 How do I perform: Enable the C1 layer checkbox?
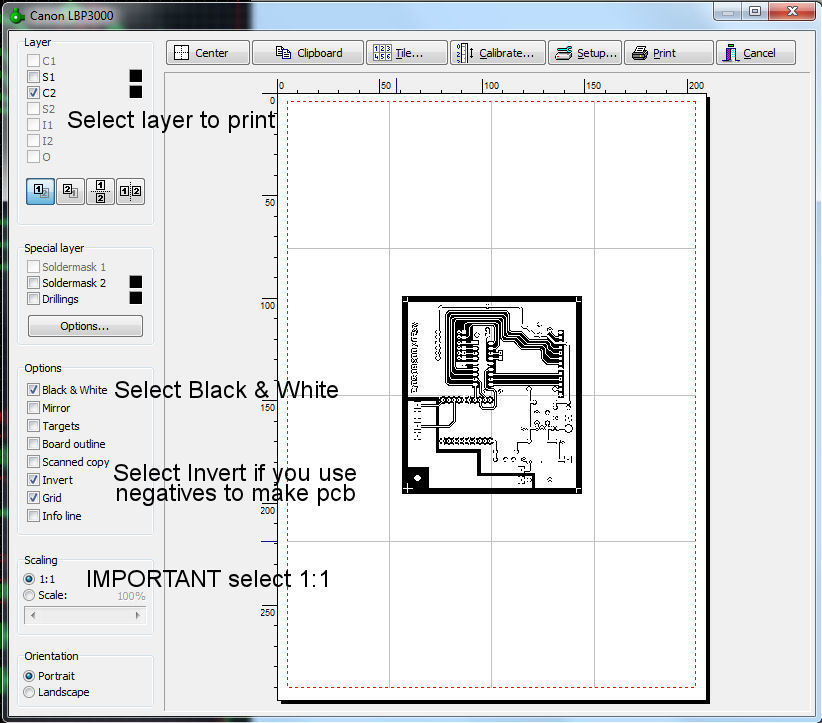click(34, 61)
